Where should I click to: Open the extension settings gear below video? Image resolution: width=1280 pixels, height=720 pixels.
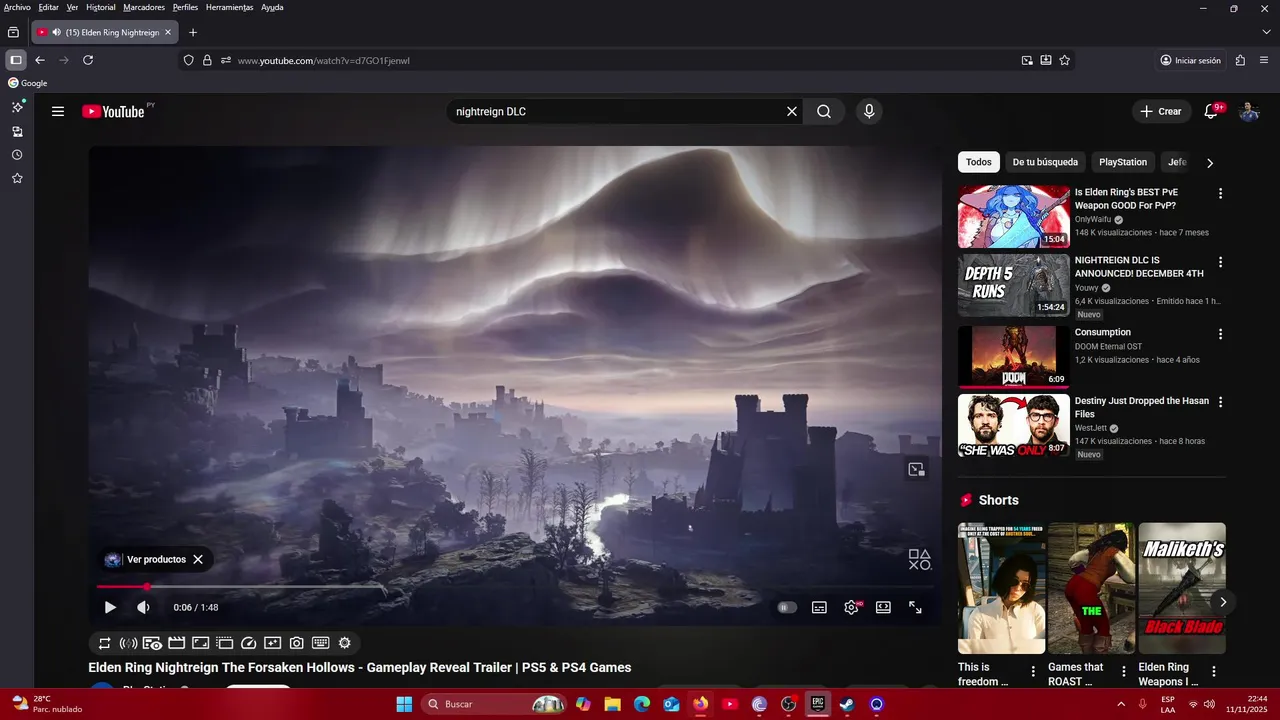pos(345,643)
